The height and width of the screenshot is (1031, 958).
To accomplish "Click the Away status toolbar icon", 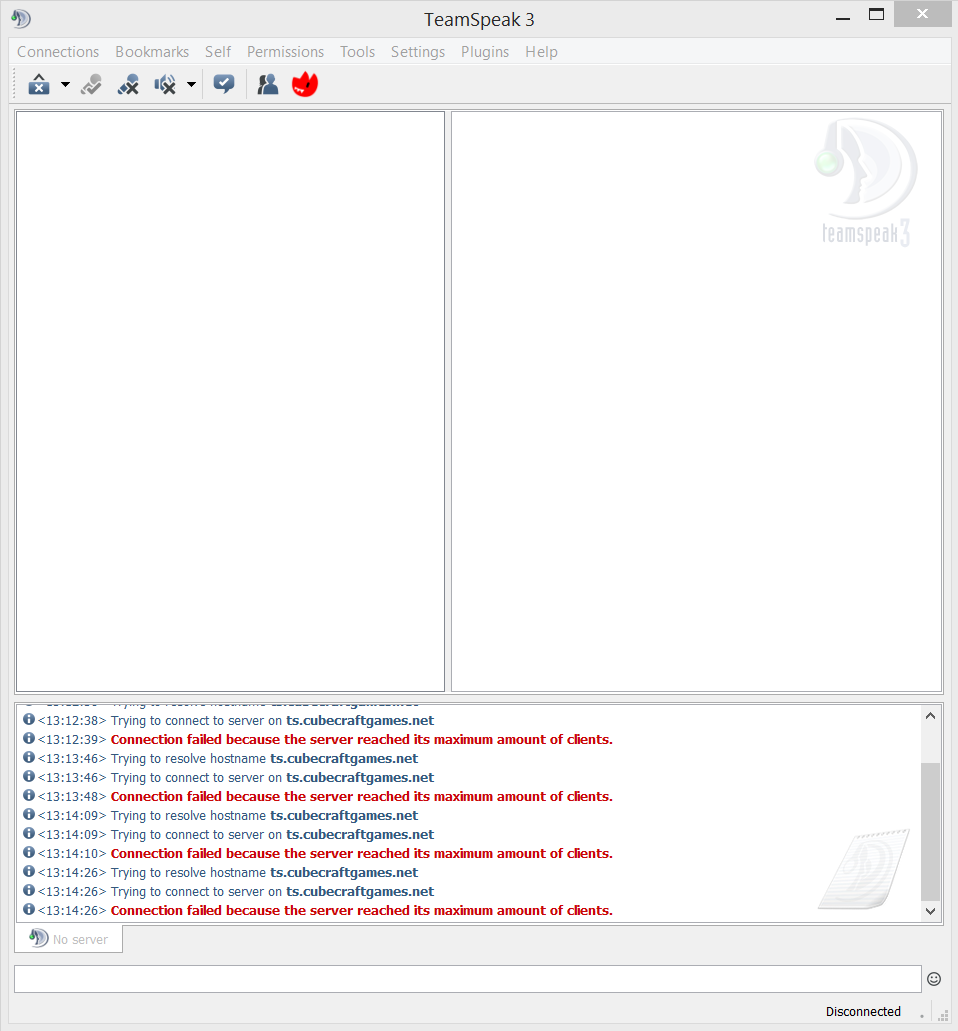I will coord(39,84).
